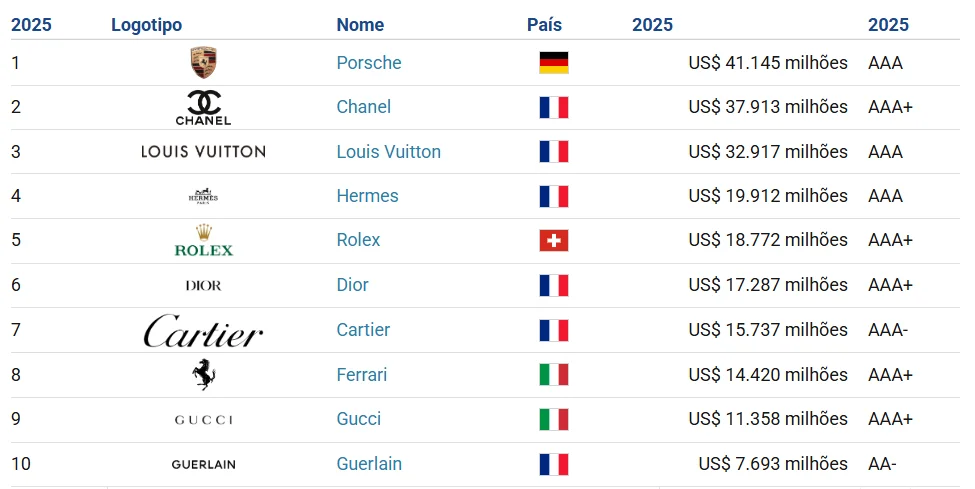The height and width of the screenshot is (489, 975).
Task: Open the Dior name link
Action: coord(353,284)
